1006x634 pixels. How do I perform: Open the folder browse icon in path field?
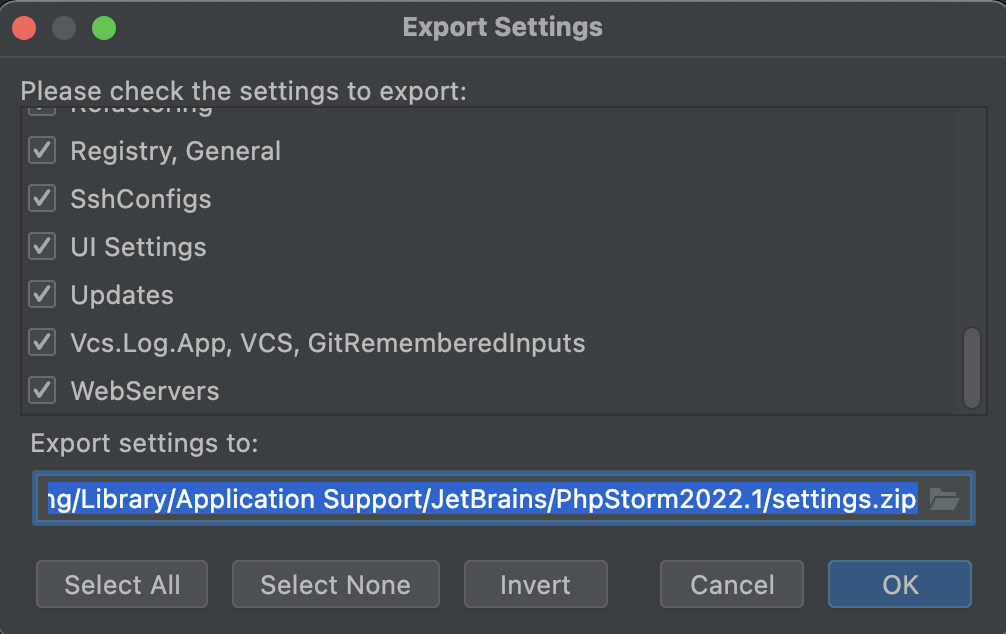coord(944,499)
